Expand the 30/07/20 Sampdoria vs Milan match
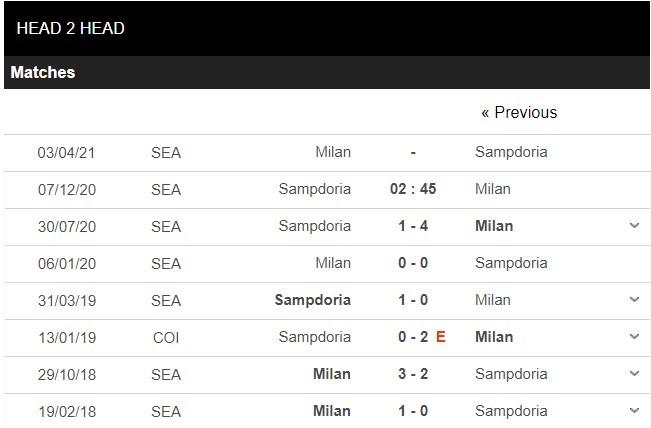This screenshot has width=651, height=428. [634, 226]
